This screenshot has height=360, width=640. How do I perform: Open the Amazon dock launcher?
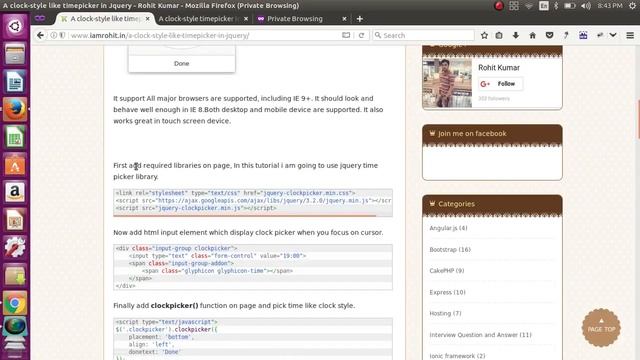(x=15, y=192)
